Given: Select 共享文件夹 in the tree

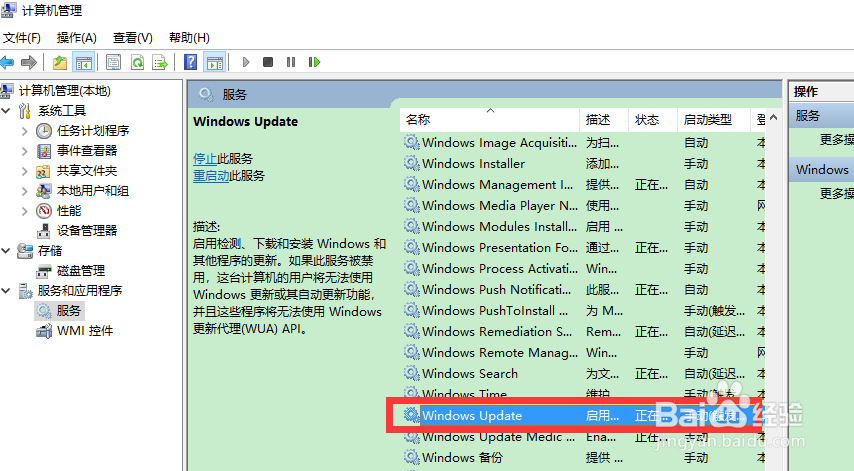Looking at the screenshot, I should (x=87, y=171).
